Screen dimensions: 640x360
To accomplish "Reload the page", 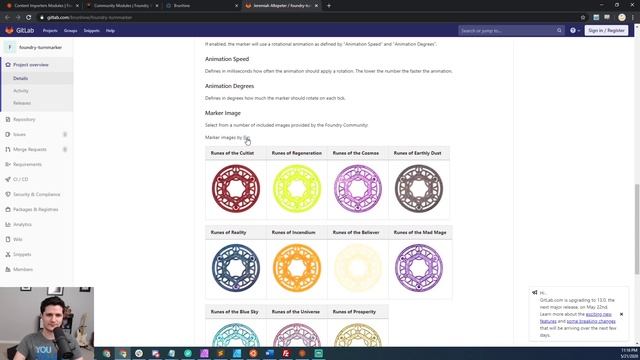I will tap(29, 18).
